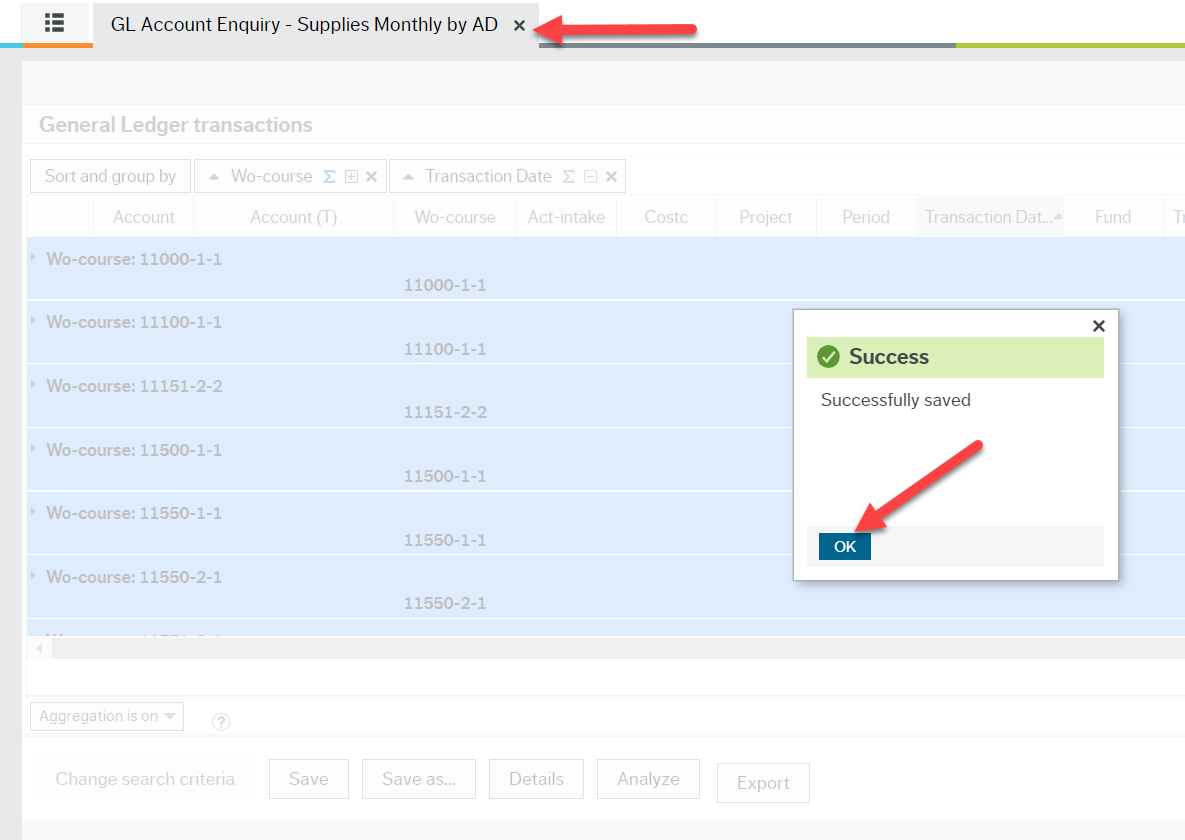Open the Aggregation is on dropdown

click(x=106, y=716)
